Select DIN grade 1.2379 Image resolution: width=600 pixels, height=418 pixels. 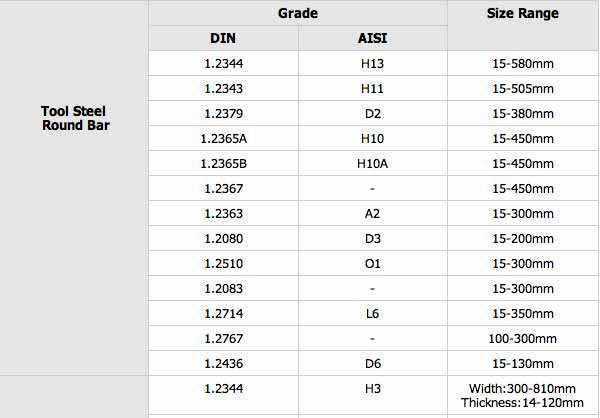[x=223, y=114]
